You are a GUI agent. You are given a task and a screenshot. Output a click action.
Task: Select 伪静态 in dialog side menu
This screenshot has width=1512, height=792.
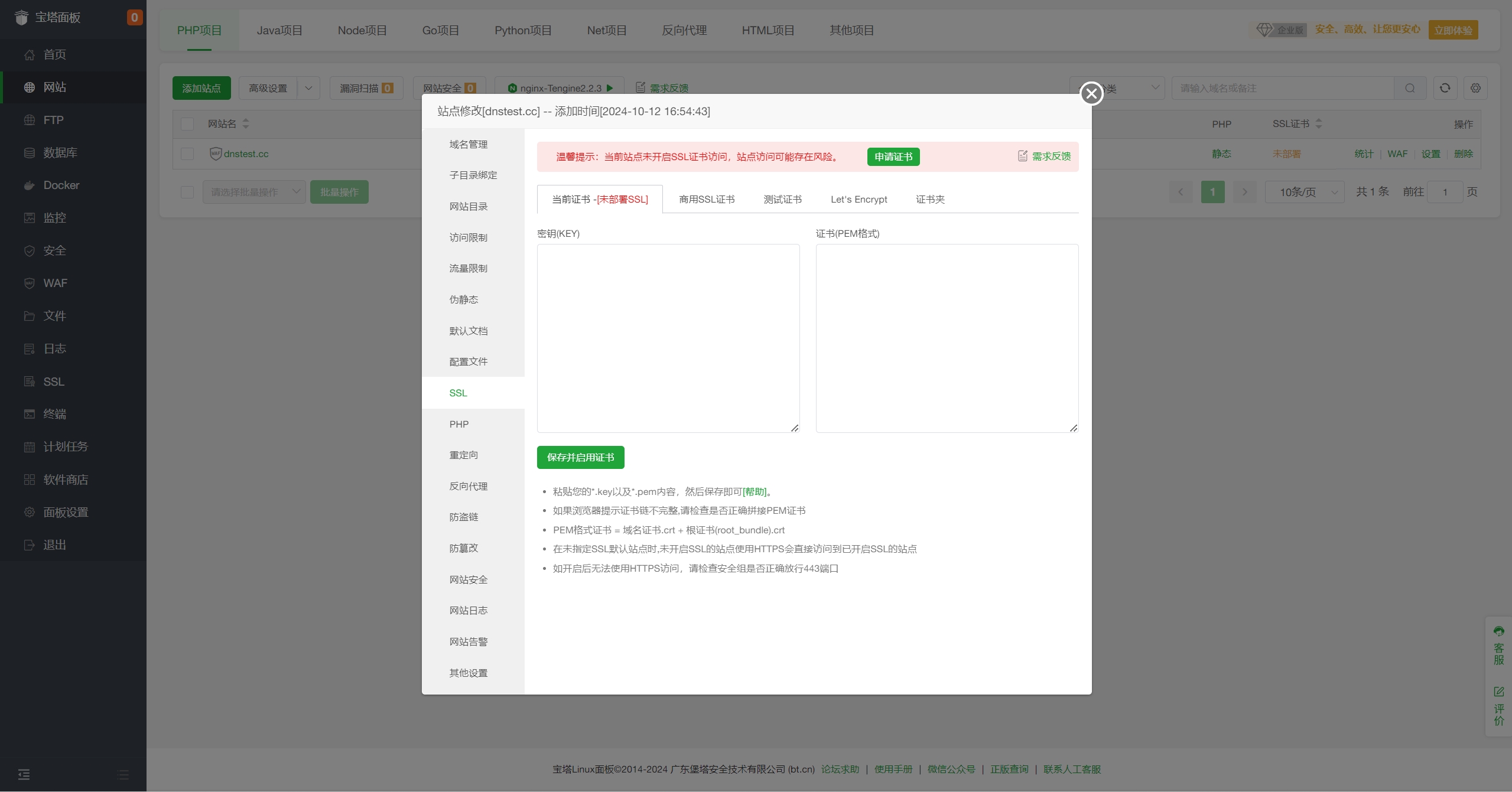pos(463,299)
